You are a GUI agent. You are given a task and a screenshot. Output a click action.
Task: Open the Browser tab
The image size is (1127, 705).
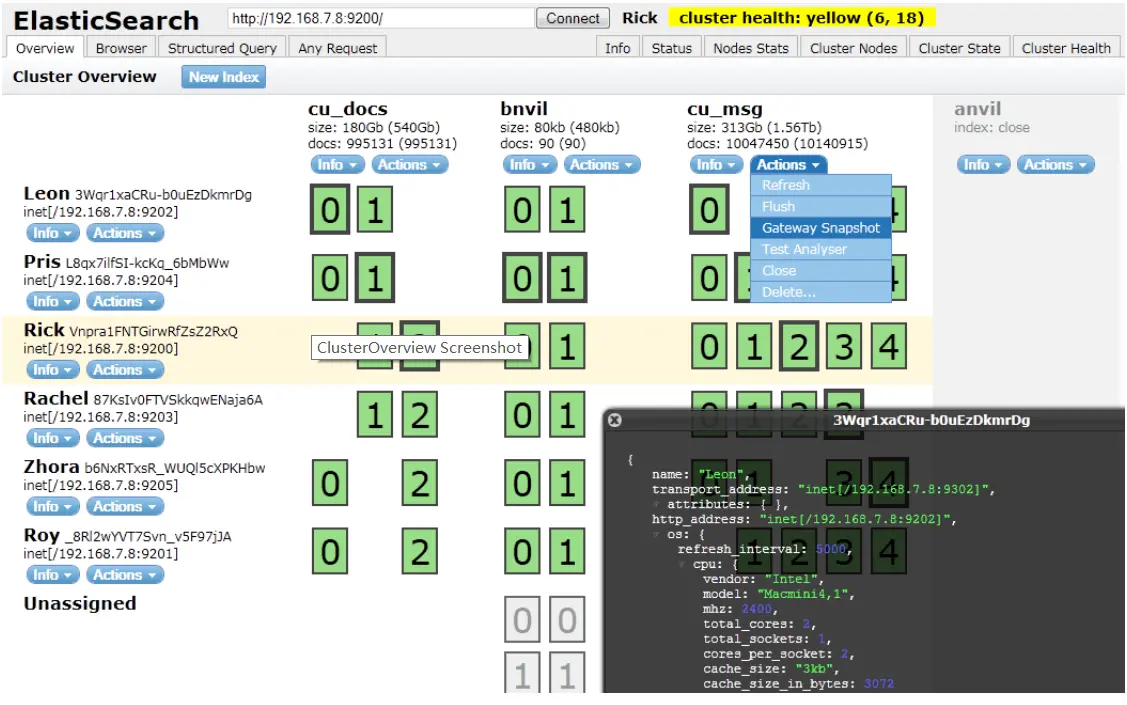pos(121,48)
